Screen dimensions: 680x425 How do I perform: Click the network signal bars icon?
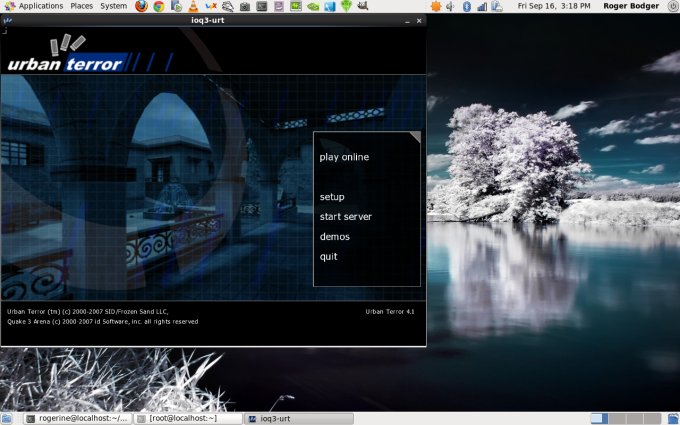[x=481, y=6]
